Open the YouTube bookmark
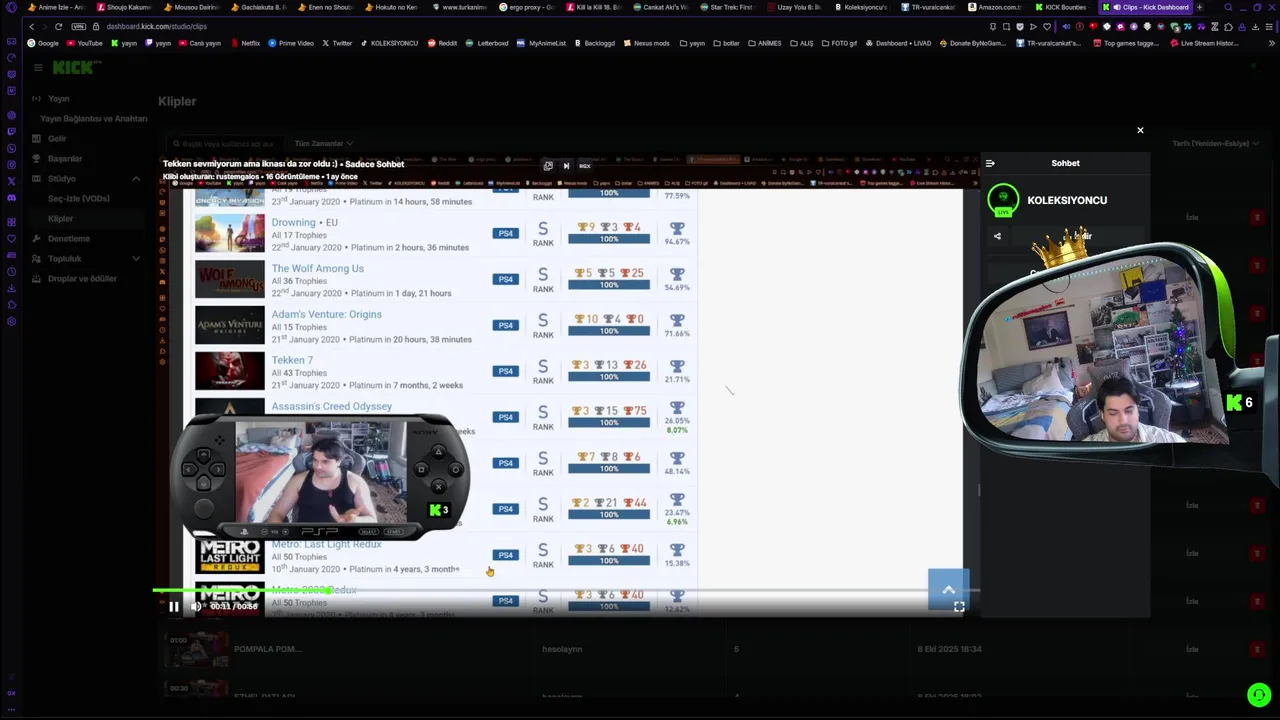This screenshot has width=1280, height=720. coord(85,44)
